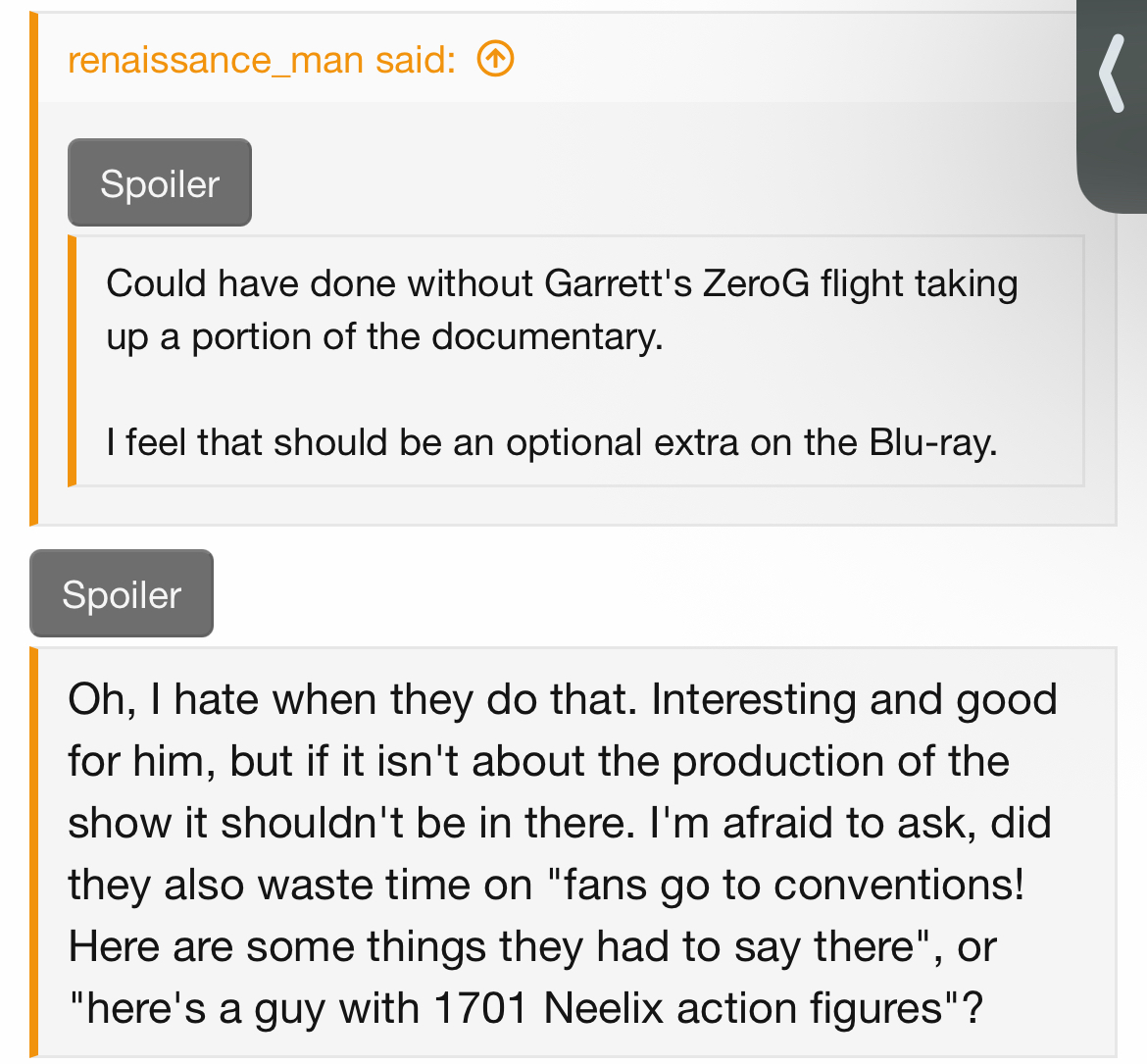Image resolution: width=1147 pixels, height=1064 pixels.
Task: Expand the Spoiler inside renaissance_man's quote
Action: [x=160, y=182]
